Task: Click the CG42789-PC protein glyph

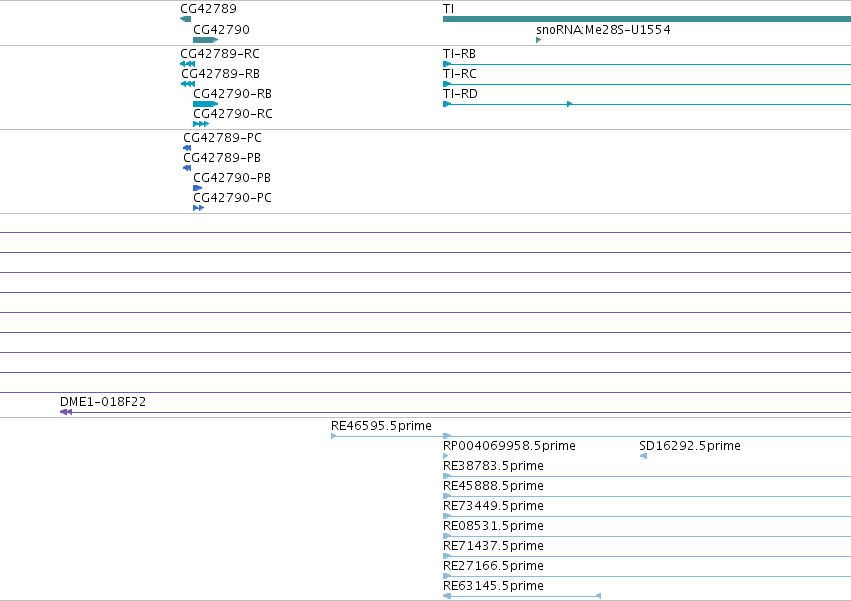Action: [x=187, y=148]
